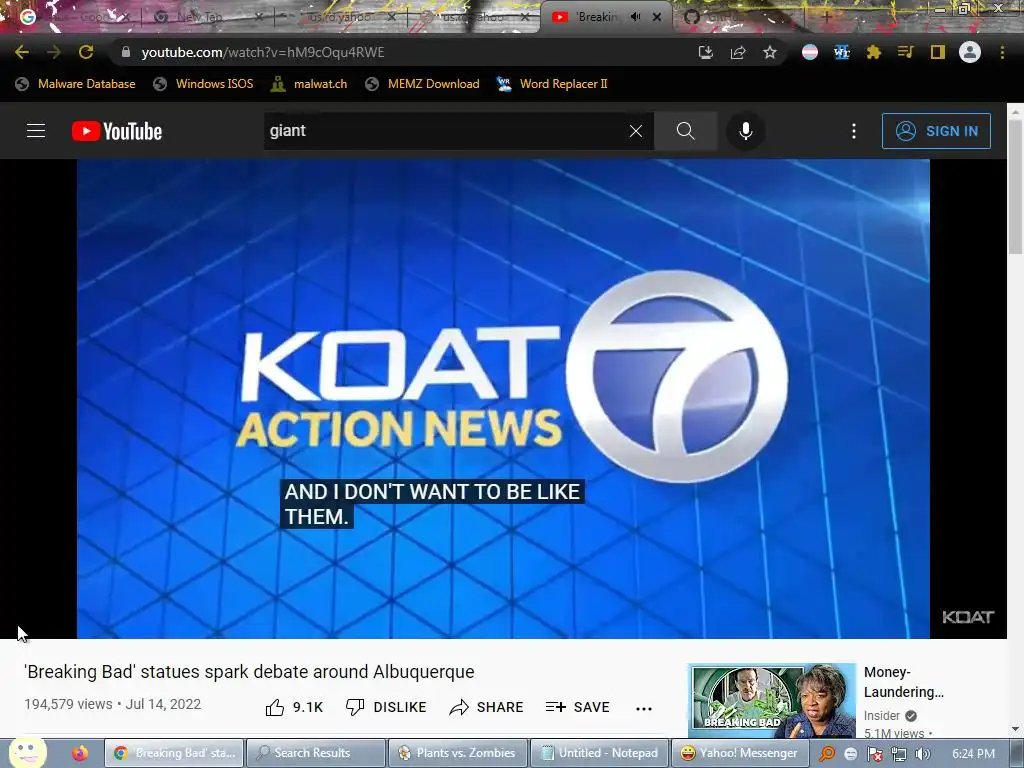
Task: Start voice search with the microphone
Action: tap(745, 131)
